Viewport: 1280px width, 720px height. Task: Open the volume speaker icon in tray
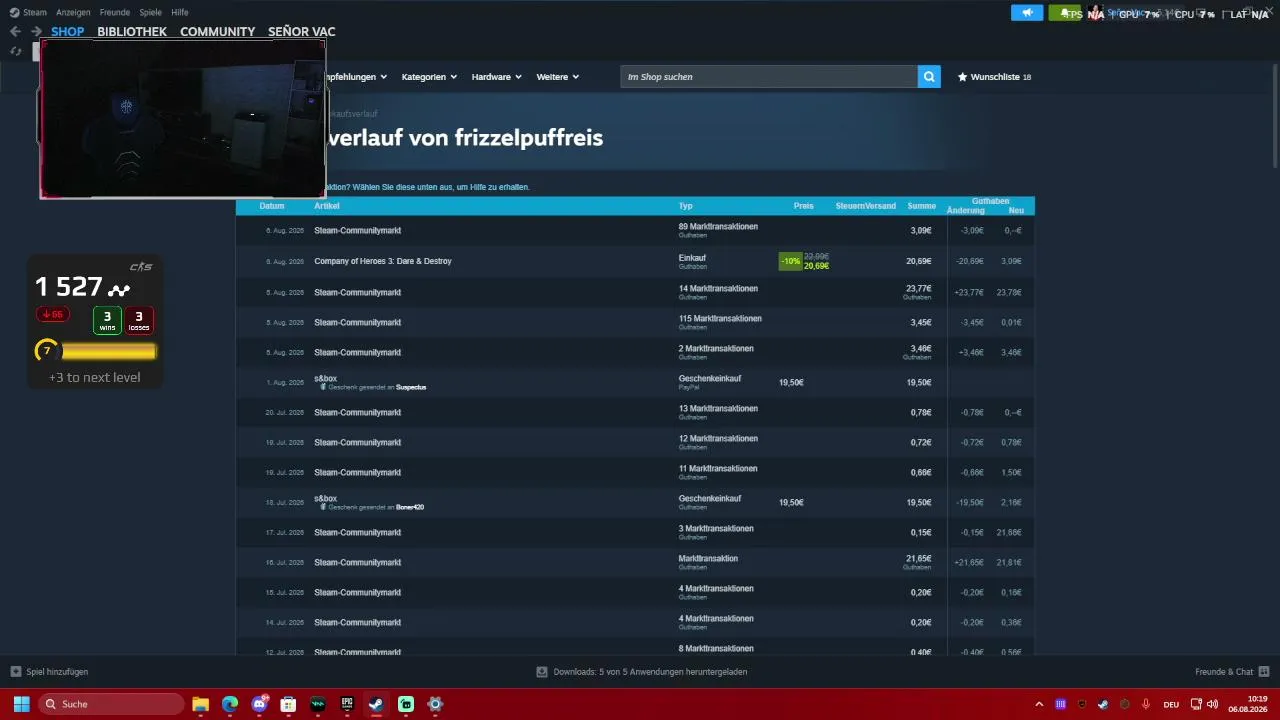pyautogui.click(x=1213, y=703)
